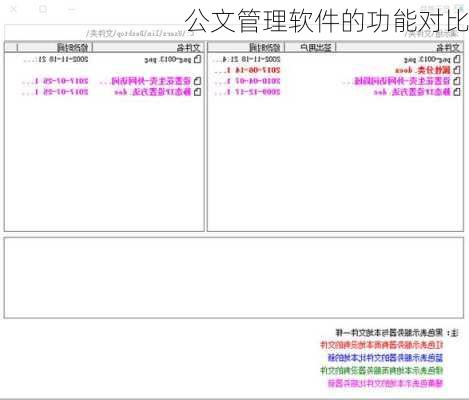The image size is (469, 400).
Task: Click the C:/Users/Lin/Desktop/文件夹 path field
Action: tap(103, 33)
